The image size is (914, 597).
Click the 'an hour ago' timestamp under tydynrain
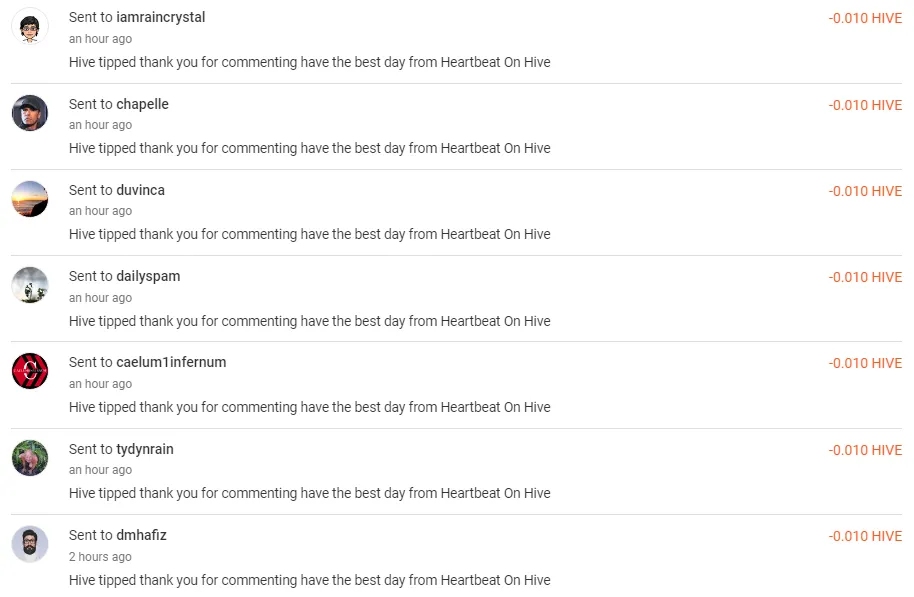(100, 470)
